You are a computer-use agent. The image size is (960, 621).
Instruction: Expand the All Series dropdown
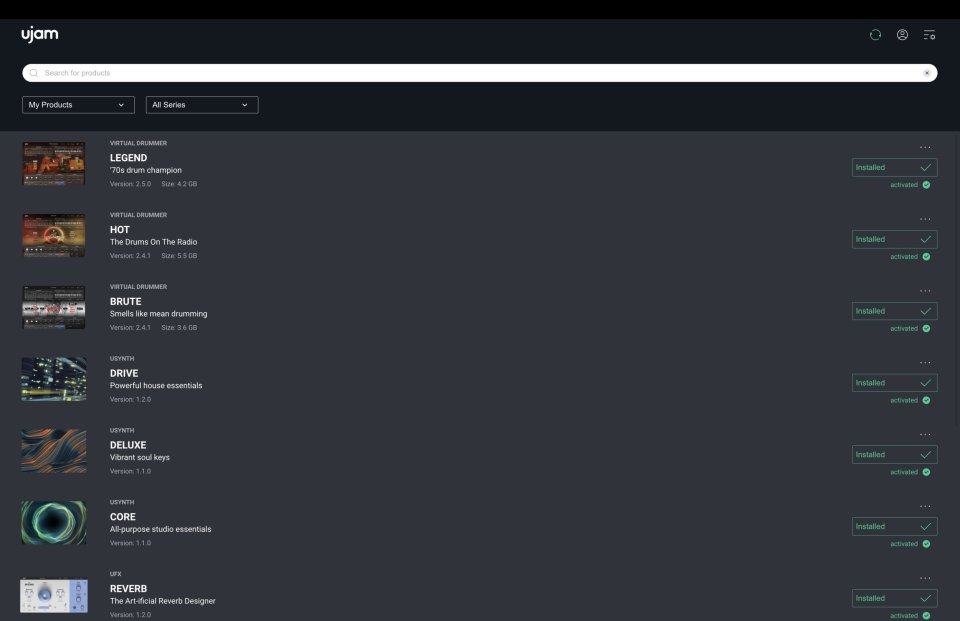click(x=202, y=105)
